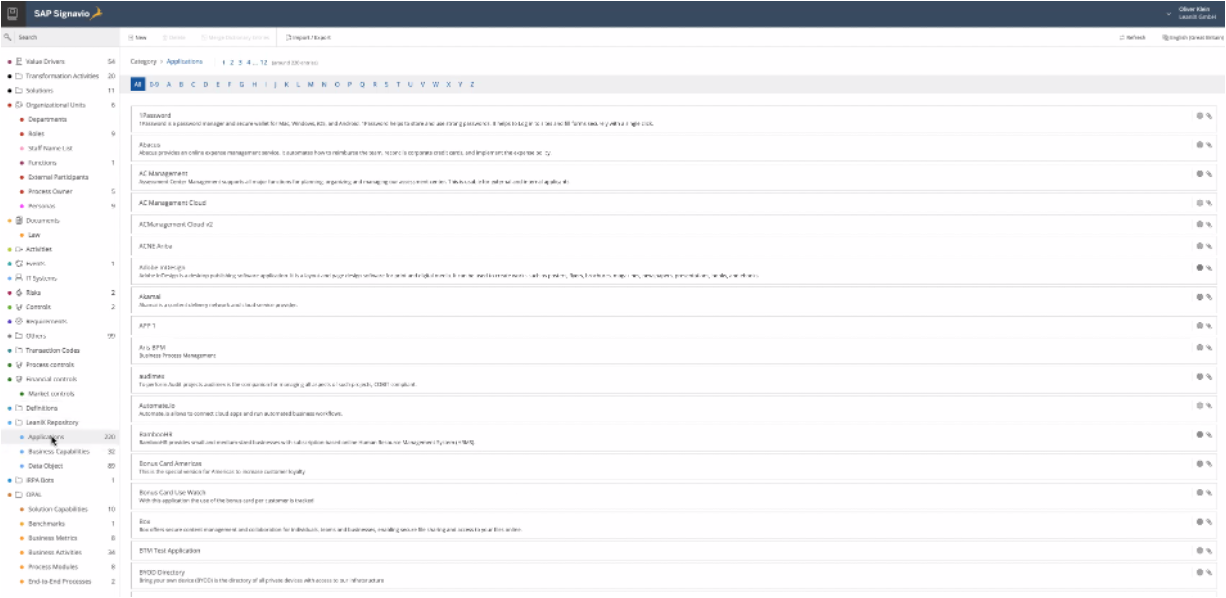Image resolution: width=1226 pixels, height=598 pixels.
Task: Click the edit pencil for Automate.io
Action: (x=1209, y=406)
